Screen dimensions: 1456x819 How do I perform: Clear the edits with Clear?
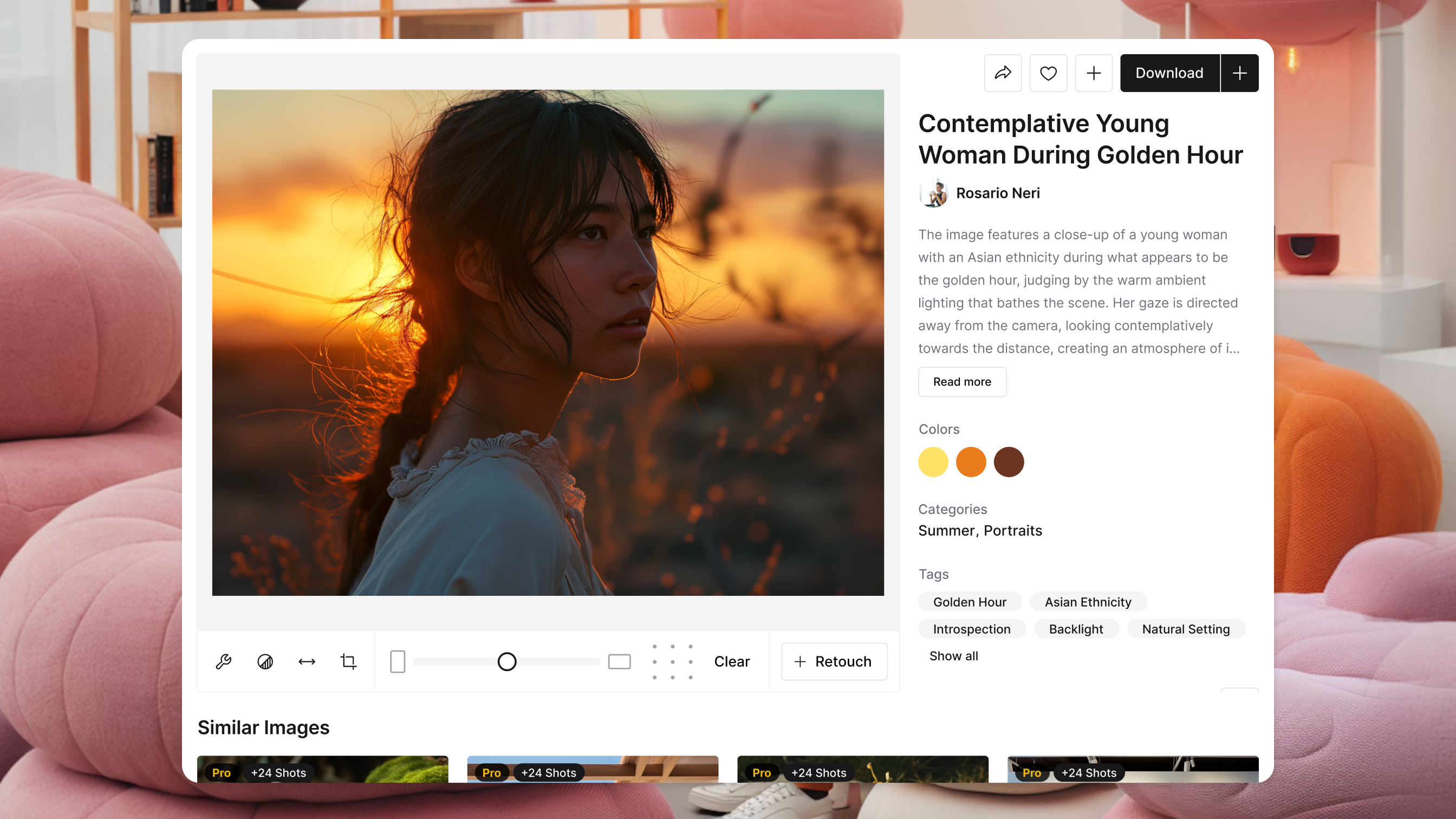coord(731,661)
